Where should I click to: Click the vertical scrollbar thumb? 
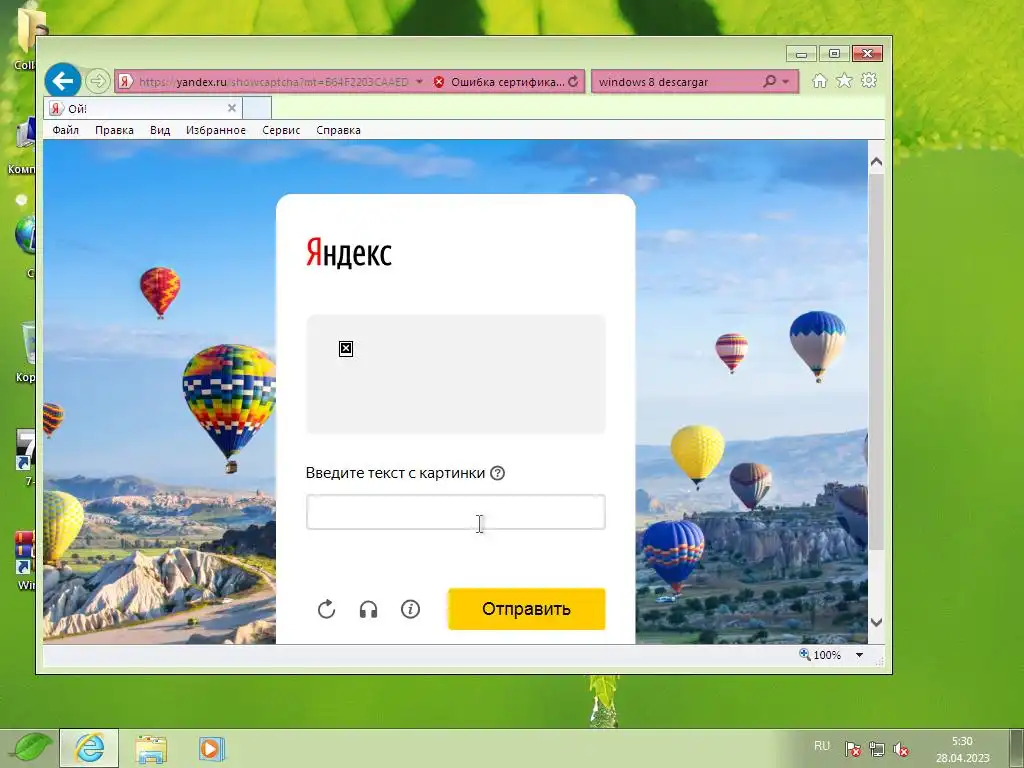tap(876, 360)
